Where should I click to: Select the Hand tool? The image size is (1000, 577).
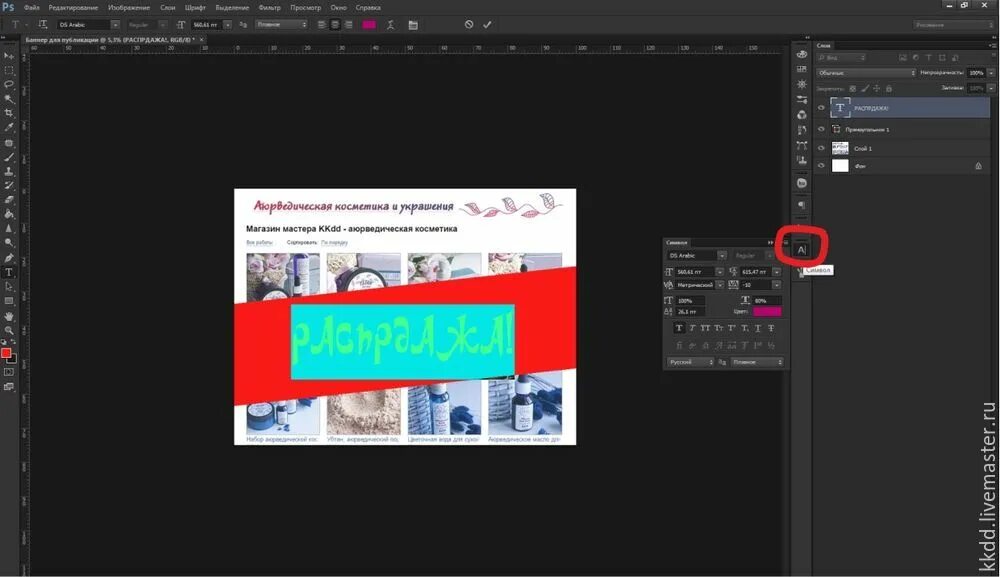(9, 316)
